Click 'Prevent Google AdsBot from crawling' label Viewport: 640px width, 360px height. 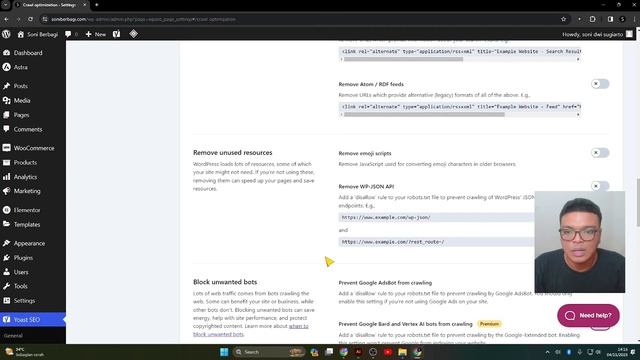385,282
